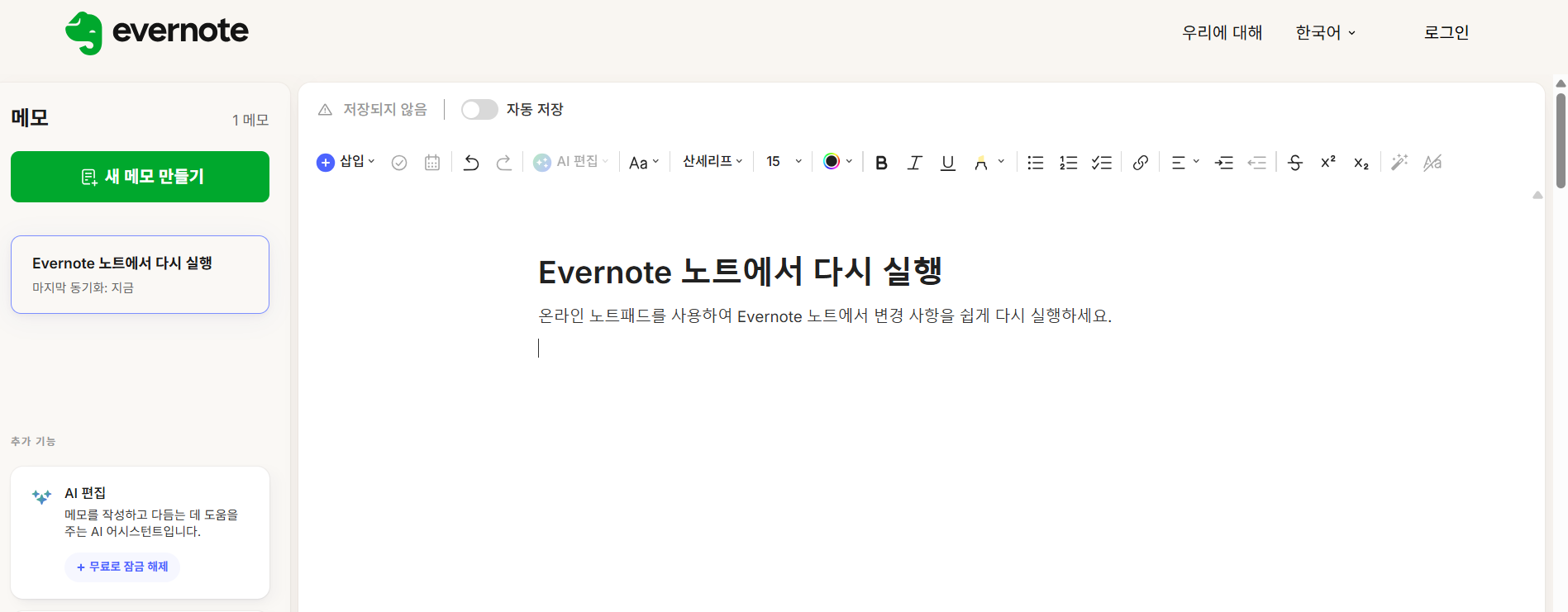The height and width of the screenshot is (612, 1568).
Task: Apply bold formatting
Action: coord(881,163)
